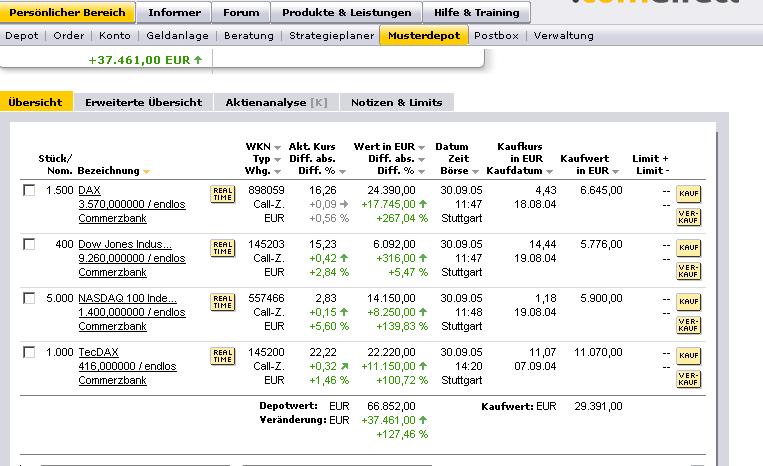Click the REAL TIME icon for Dow Jones
This screenshot has width=763, height=466.
coord(222,248)
